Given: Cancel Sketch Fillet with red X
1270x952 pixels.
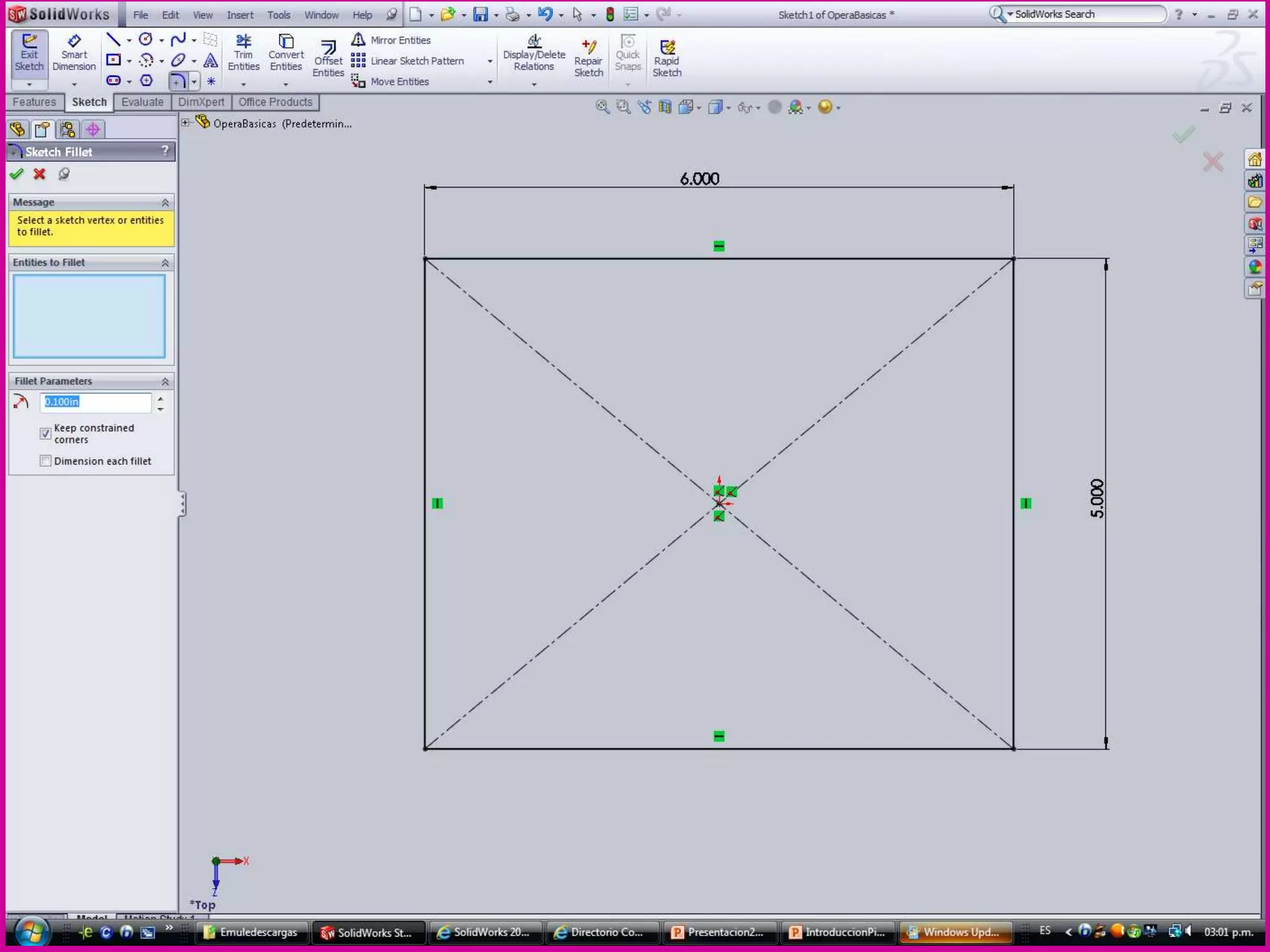Looking at the screenshot, I should coord(40,174).
